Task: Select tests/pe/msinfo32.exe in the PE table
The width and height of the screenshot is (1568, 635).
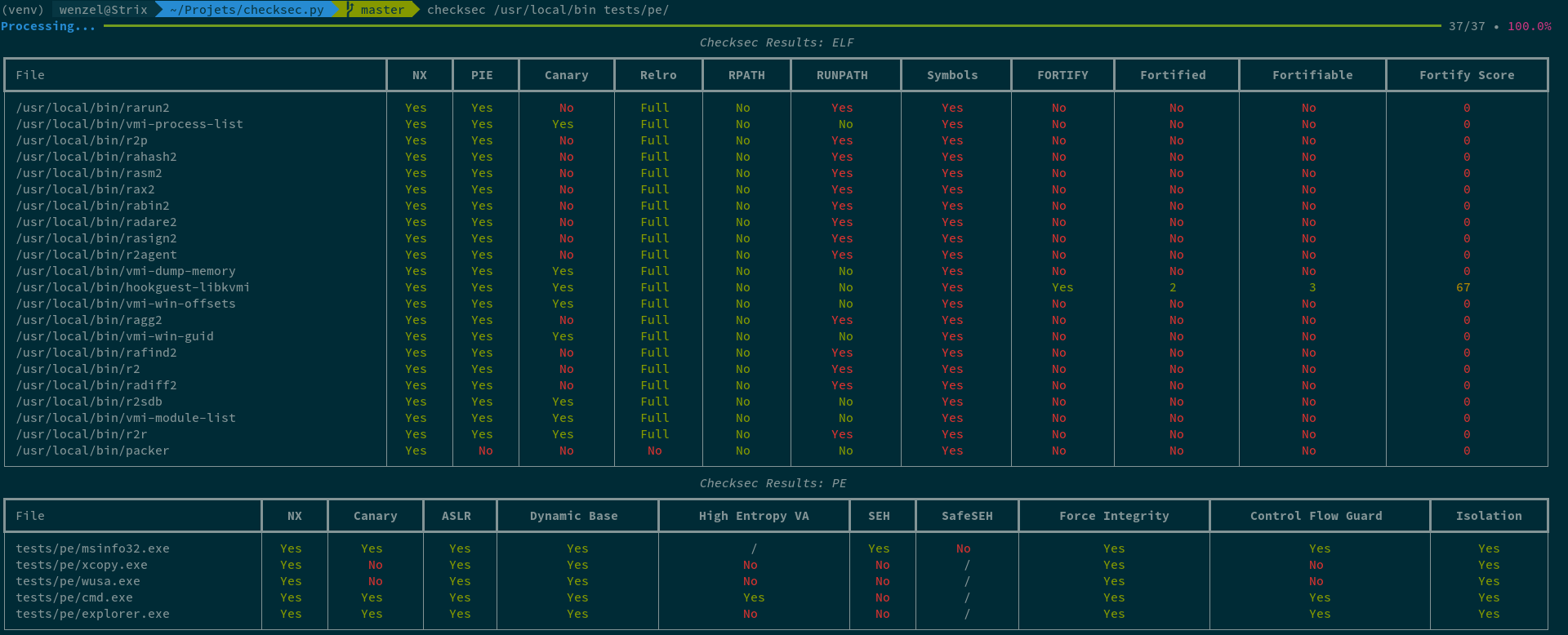Action: pos(92,548)
